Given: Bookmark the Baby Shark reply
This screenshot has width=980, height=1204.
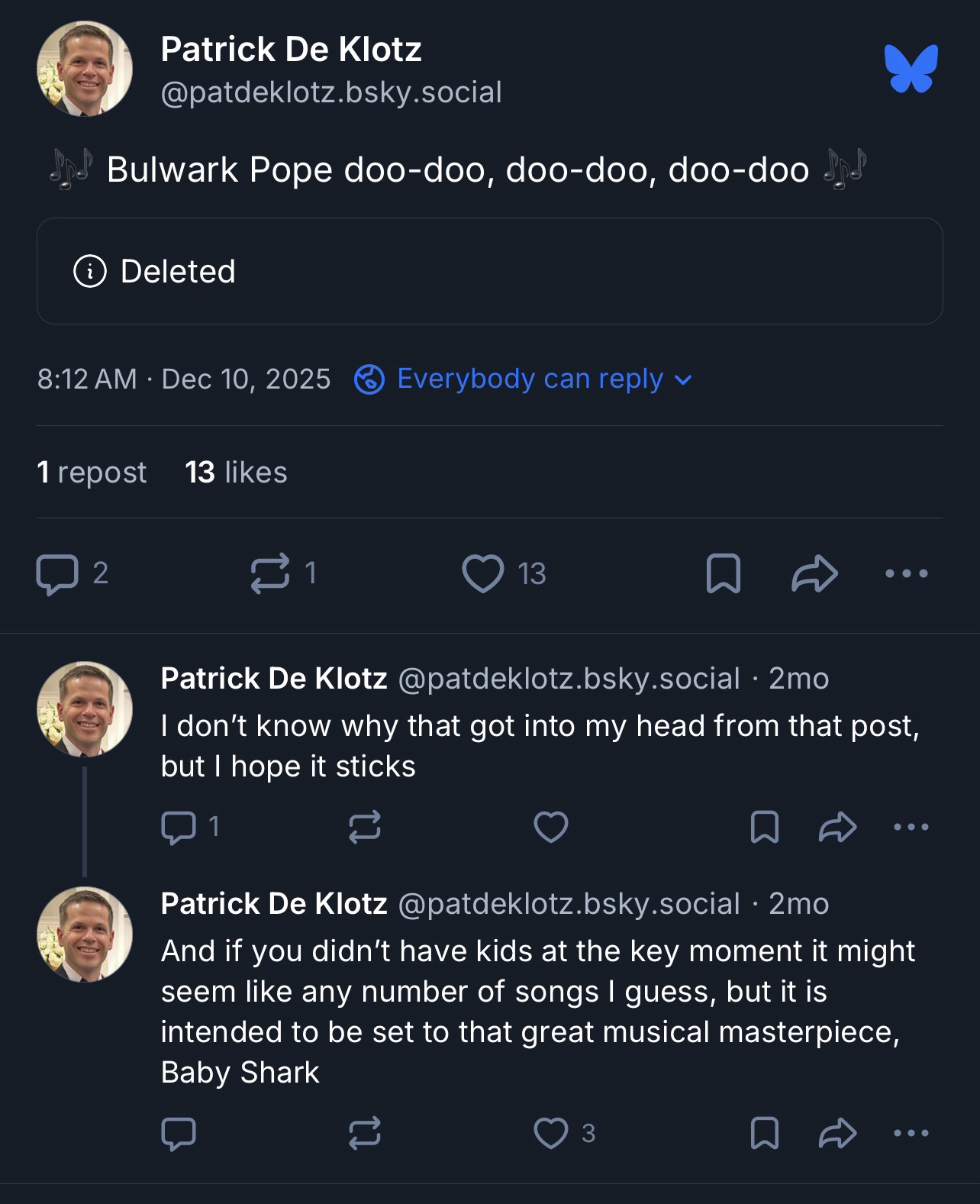Looking at the screenshot, I should coord(764,1133).
